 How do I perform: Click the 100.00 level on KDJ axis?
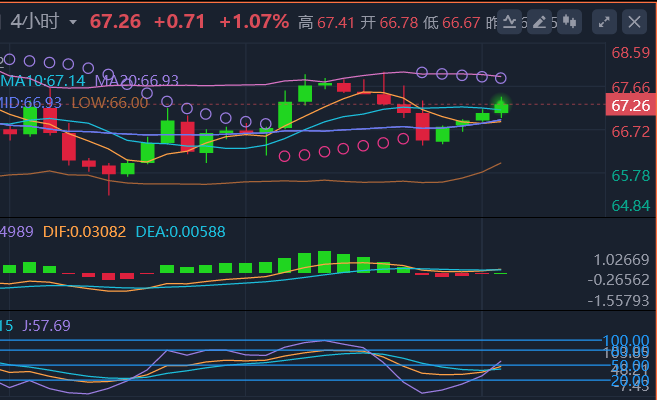point(627,340)
